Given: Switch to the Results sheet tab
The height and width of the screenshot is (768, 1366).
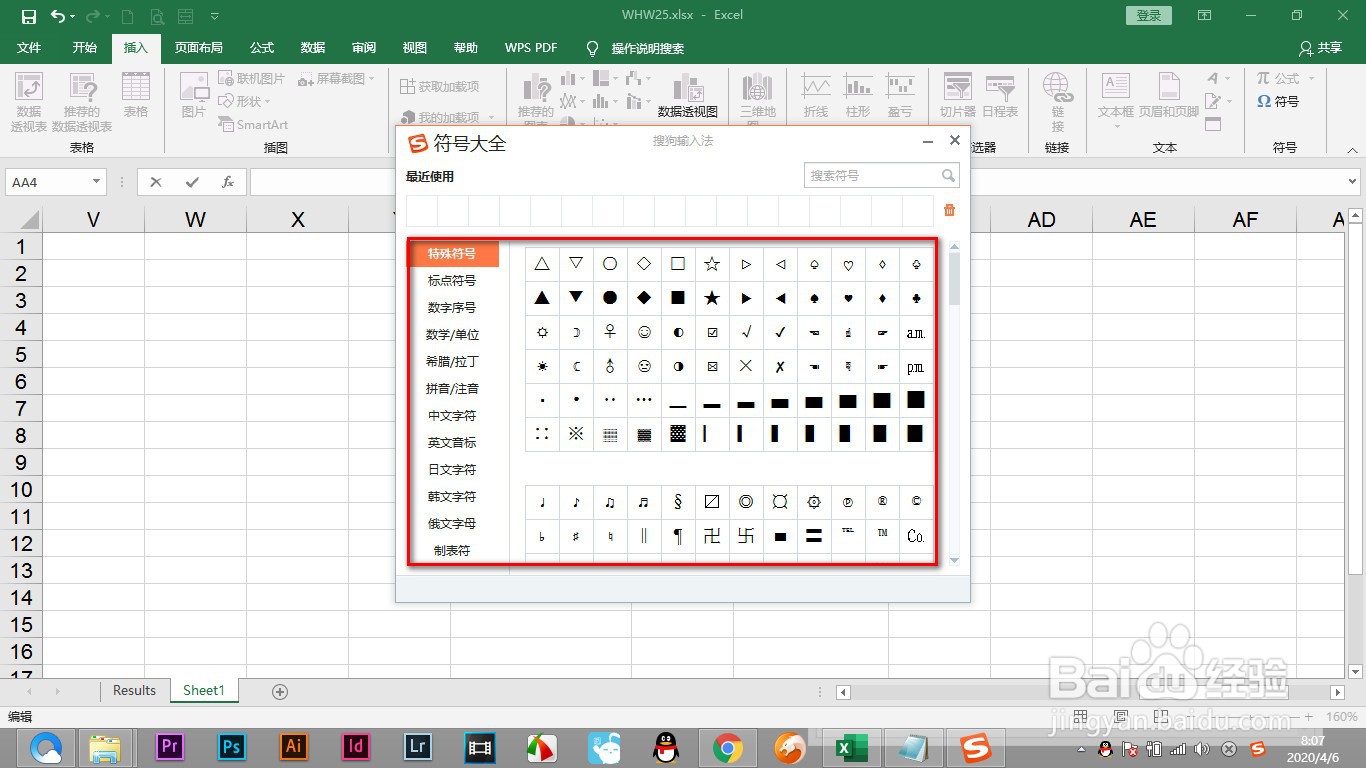Looking at the screenshot, I should 134,690.
